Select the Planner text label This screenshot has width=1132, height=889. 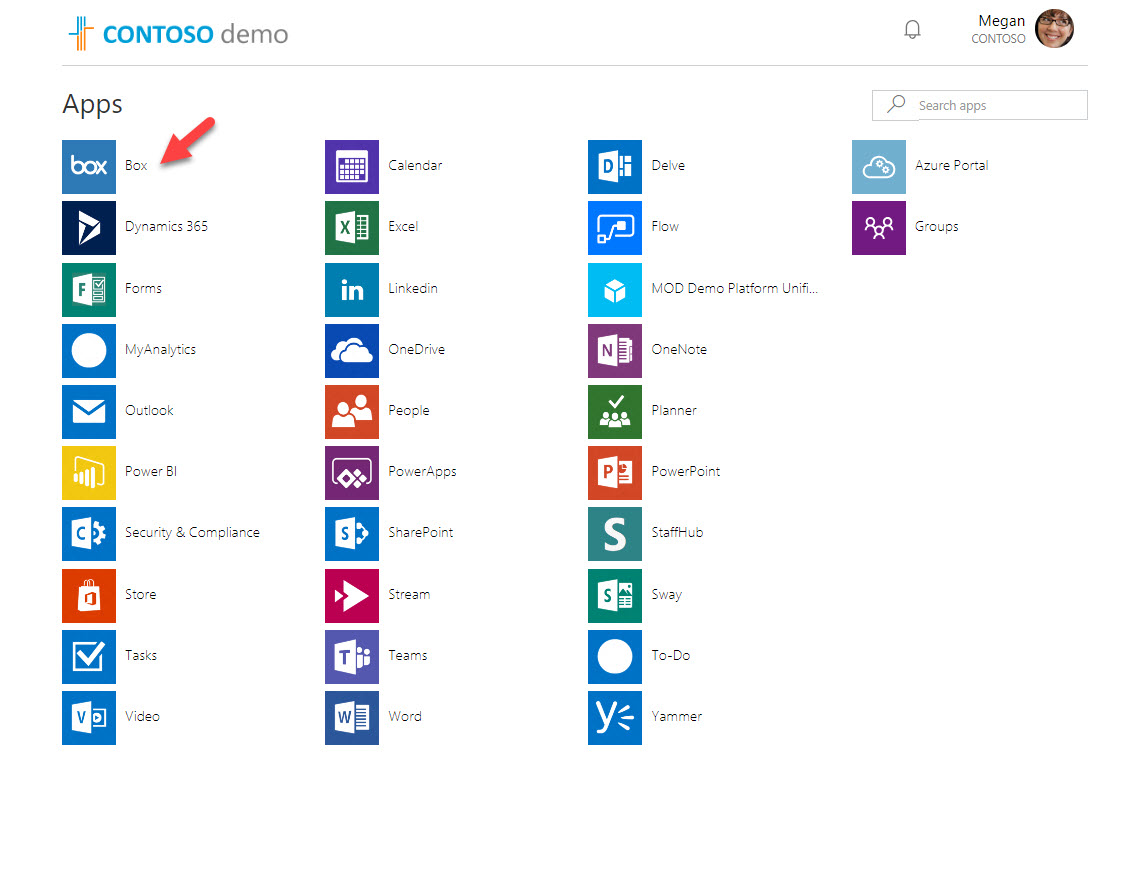[x=674, y=410]
